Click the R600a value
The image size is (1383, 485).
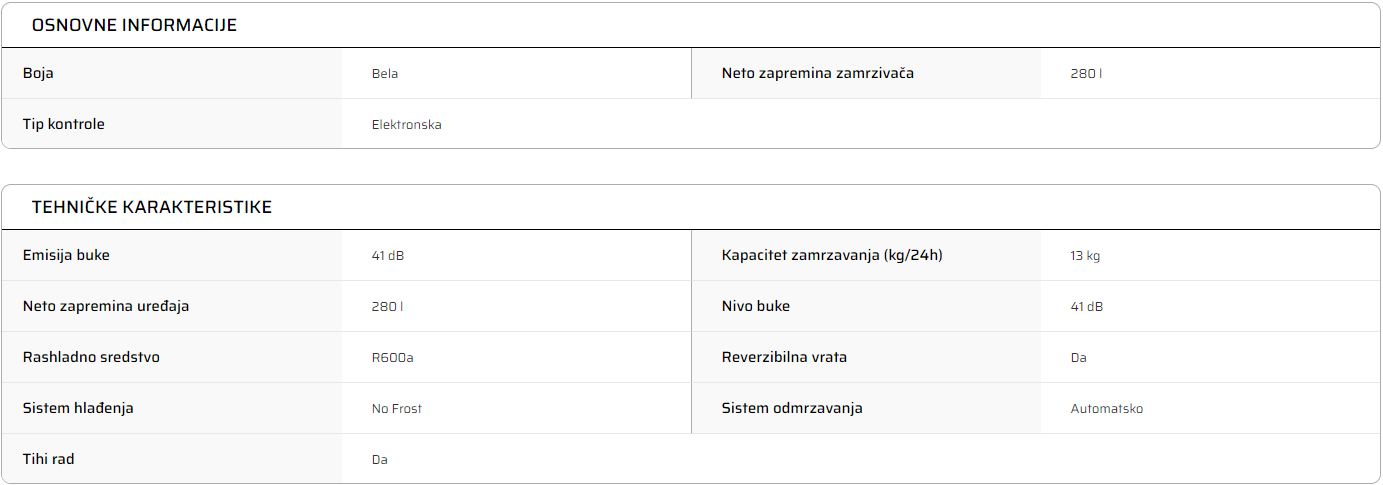tap(393, 358)
